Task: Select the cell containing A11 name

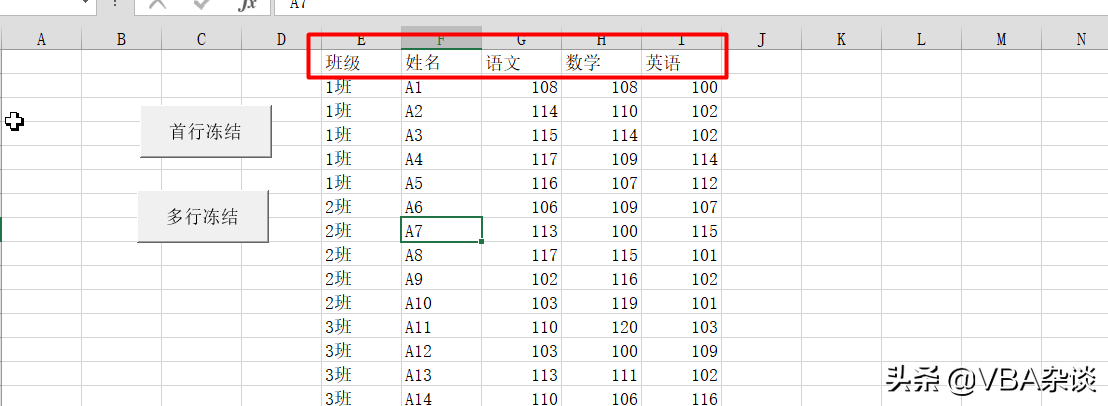Action: 441,327
